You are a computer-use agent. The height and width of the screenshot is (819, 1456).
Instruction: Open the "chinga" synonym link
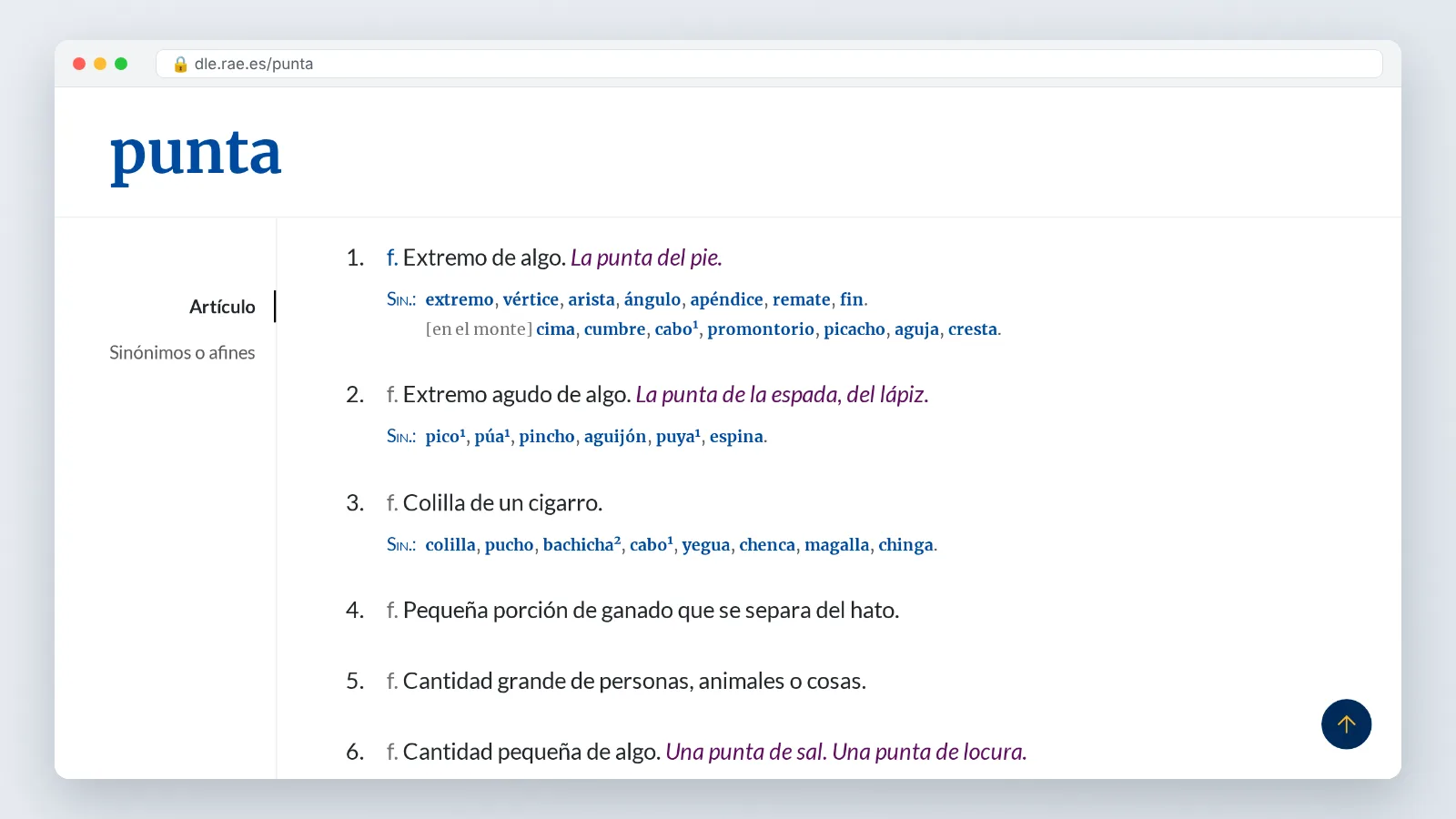tap(905, 544)
